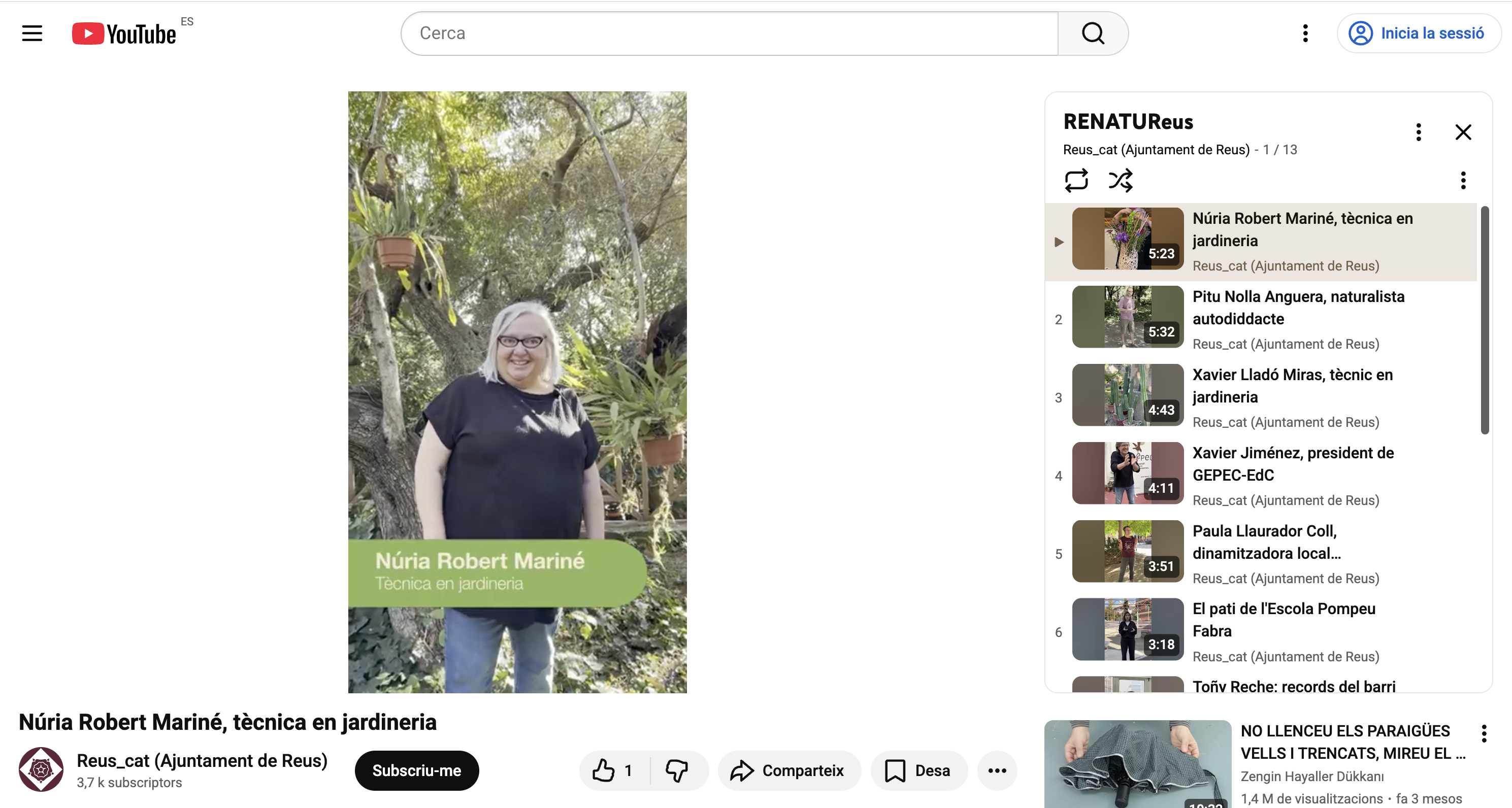Toggle playlist shuffle mode
The image size is (1512, 808).
1120,180
